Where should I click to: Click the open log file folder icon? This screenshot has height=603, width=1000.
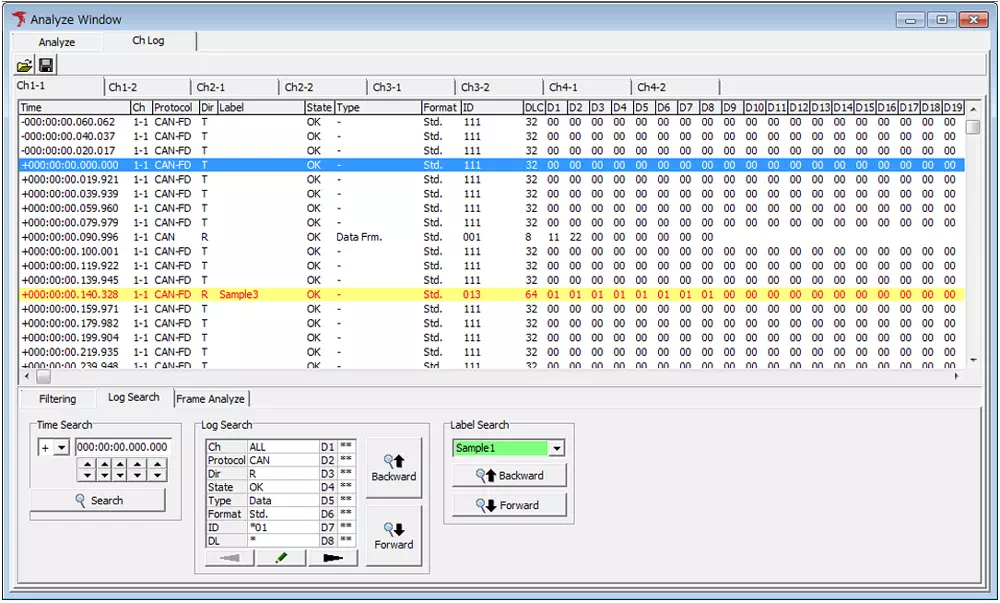25,66
